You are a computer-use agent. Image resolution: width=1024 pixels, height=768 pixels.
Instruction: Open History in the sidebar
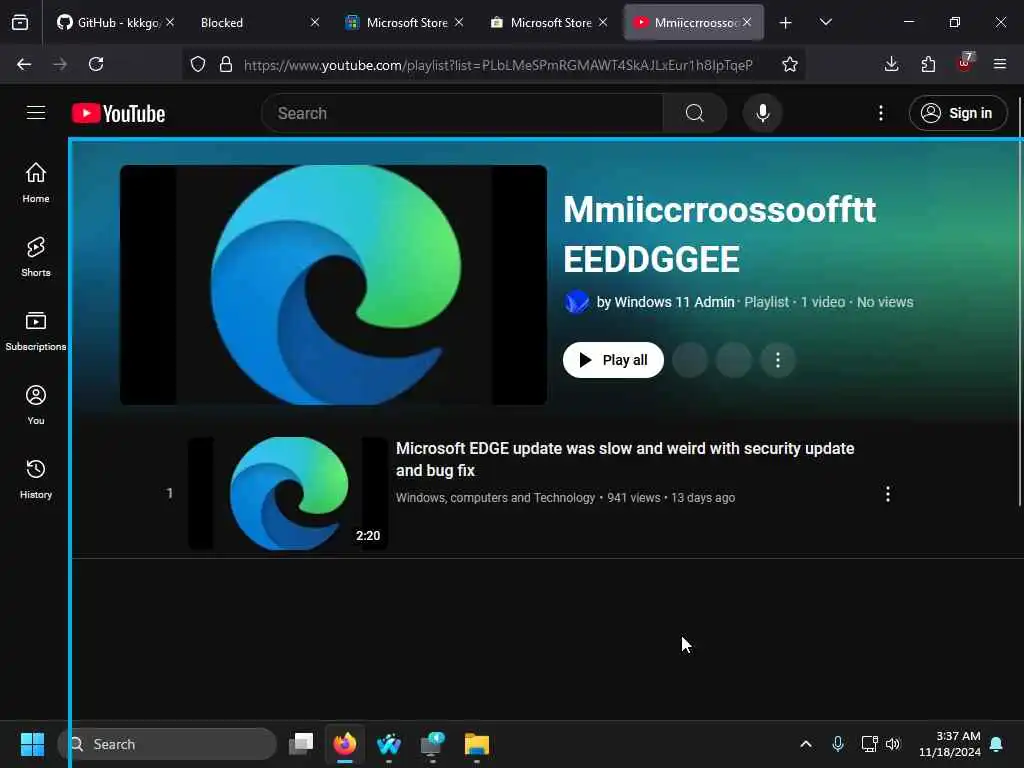click(x=36, y=479)
